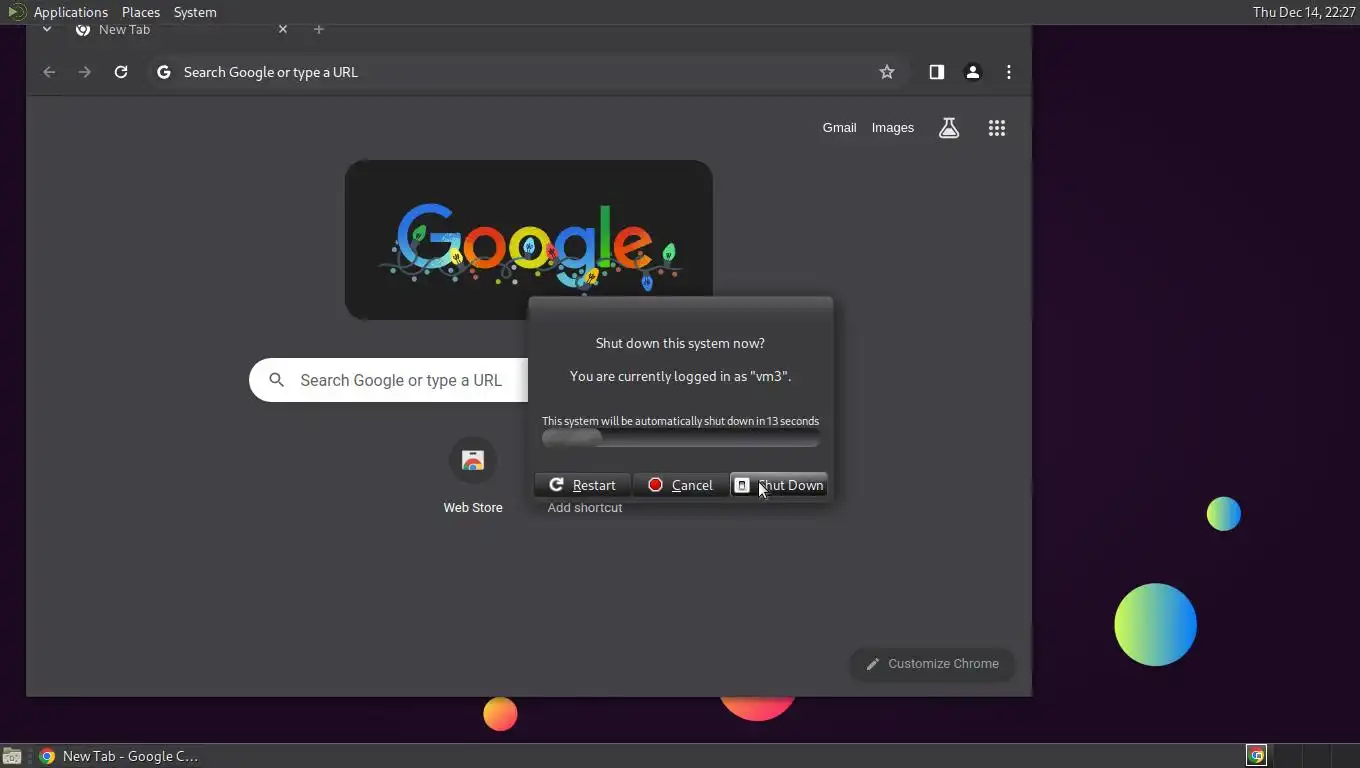Click the show desktop icon in taskbar
Screen dimensions: 1360x768
(12, 756)
